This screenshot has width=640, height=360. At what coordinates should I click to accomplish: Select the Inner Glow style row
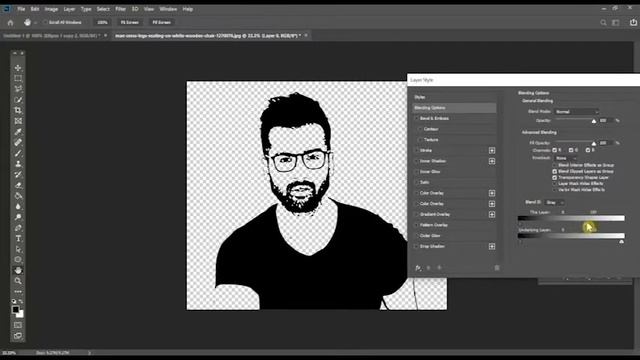pyautogui.click(x=455, y=172)
